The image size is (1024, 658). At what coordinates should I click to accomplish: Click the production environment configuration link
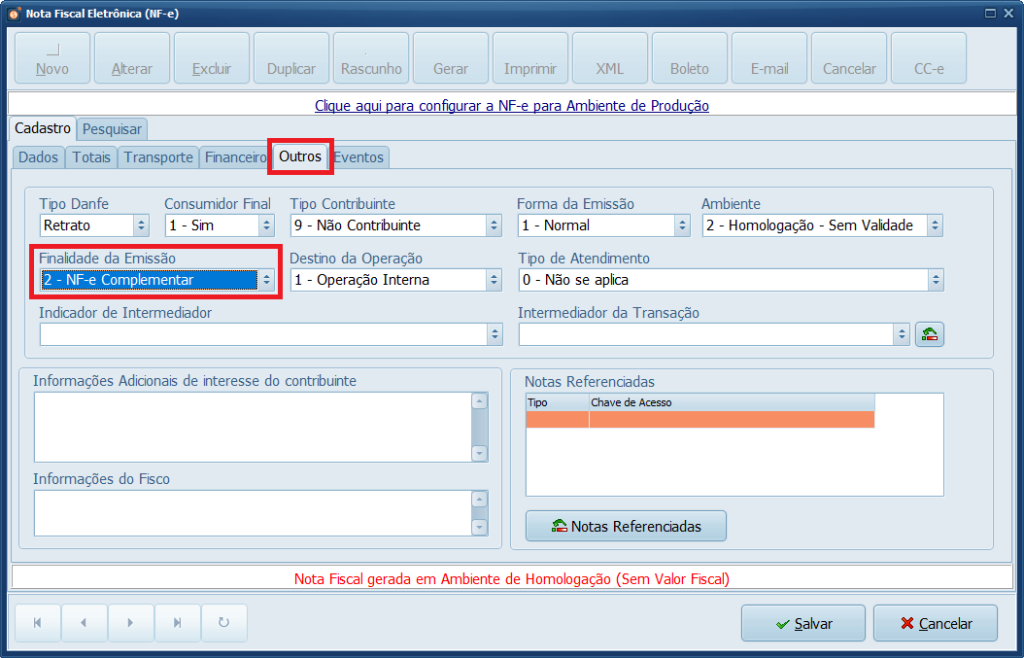point(512,106)
